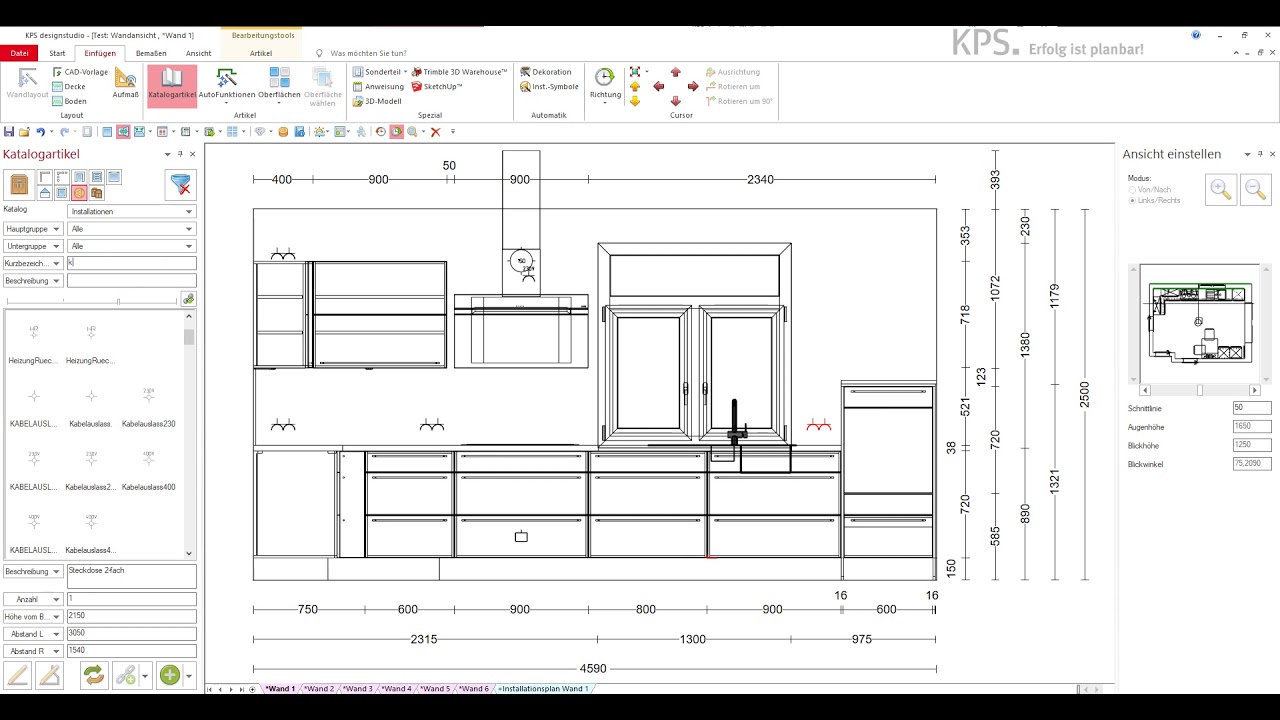Zoom in with the plus magnifier
The width and height of the screenshot is (1280, 720).
click(1221, 189)
